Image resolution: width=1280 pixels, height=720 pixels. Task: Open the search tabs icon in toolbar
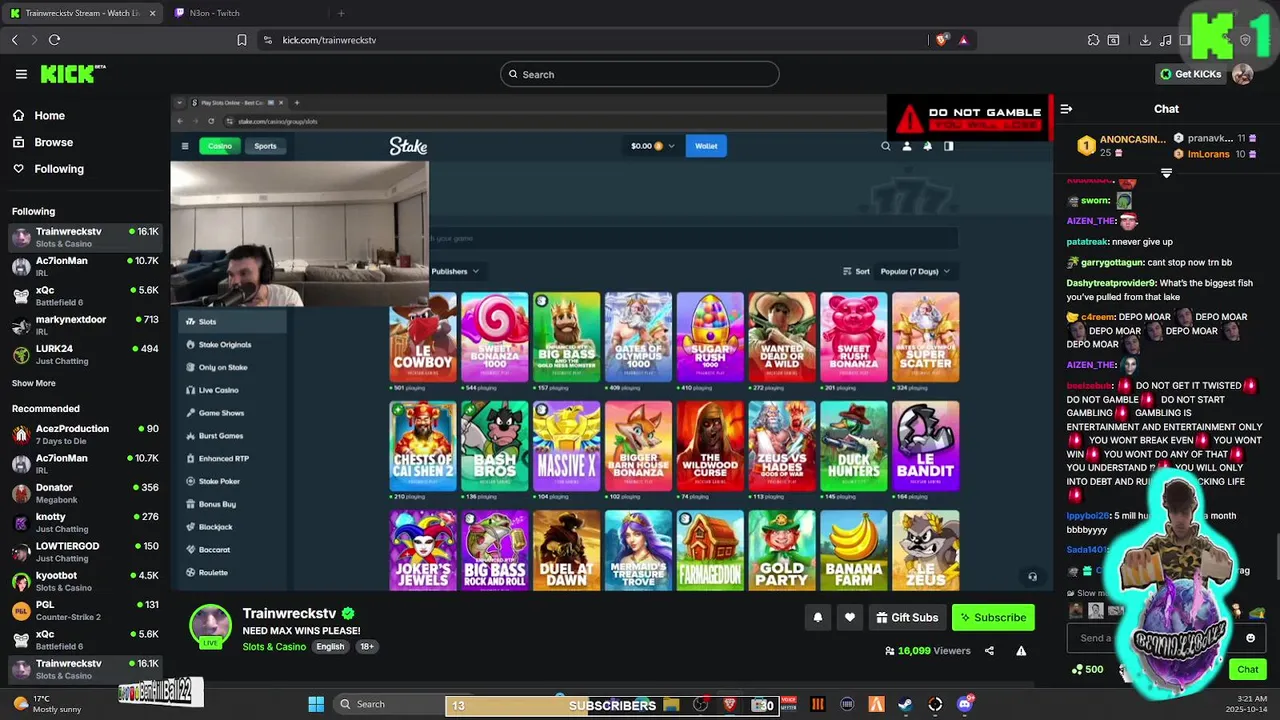[1113, 40]
